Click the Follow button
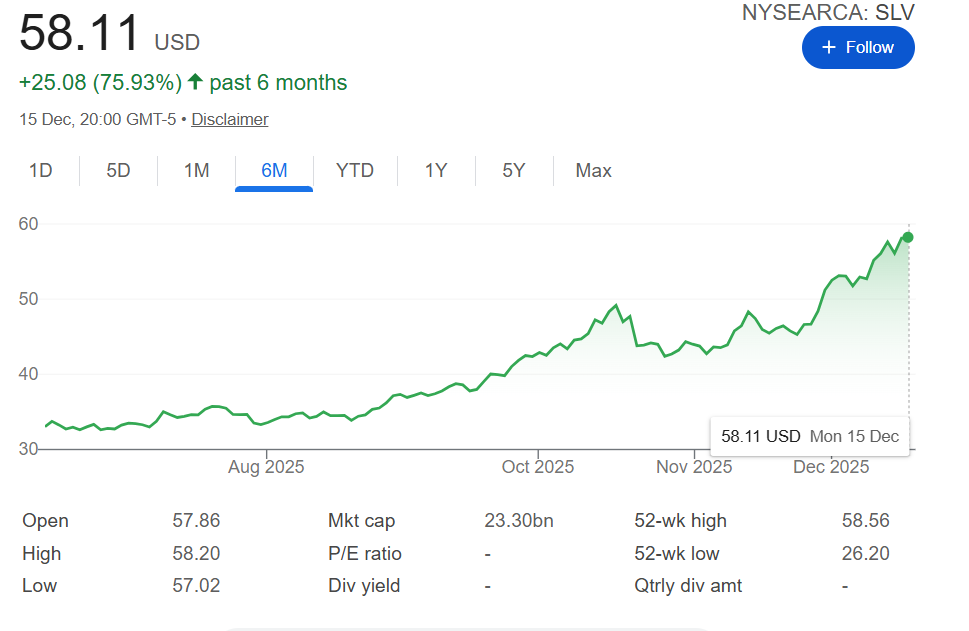The image size is (969, 631). (858, 48)
